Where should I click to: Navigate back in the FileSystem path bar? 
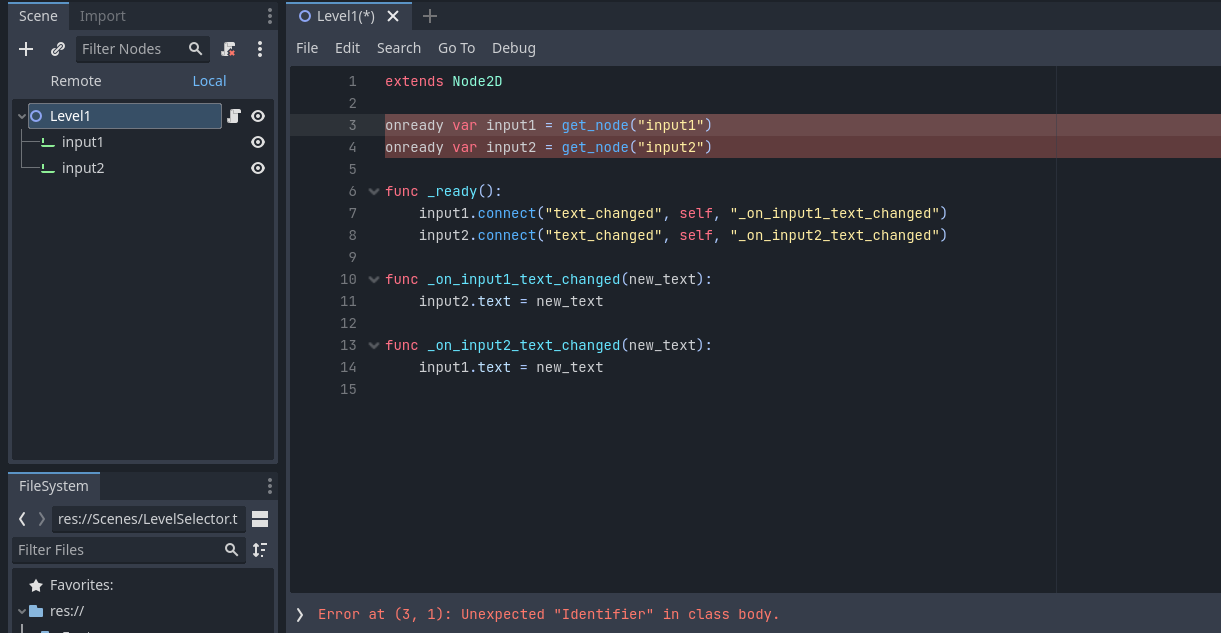tap(21, 518)
